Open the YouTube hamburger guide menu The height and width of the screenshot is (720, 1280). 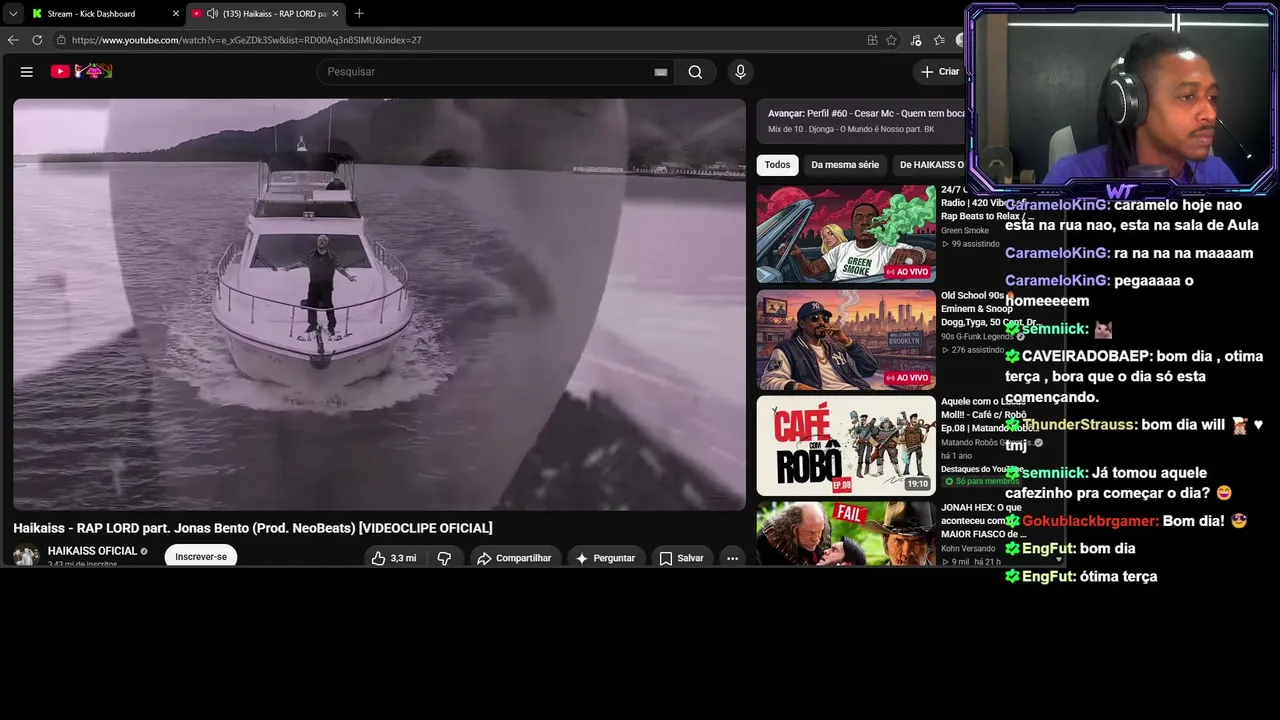[x=27, y=72]
